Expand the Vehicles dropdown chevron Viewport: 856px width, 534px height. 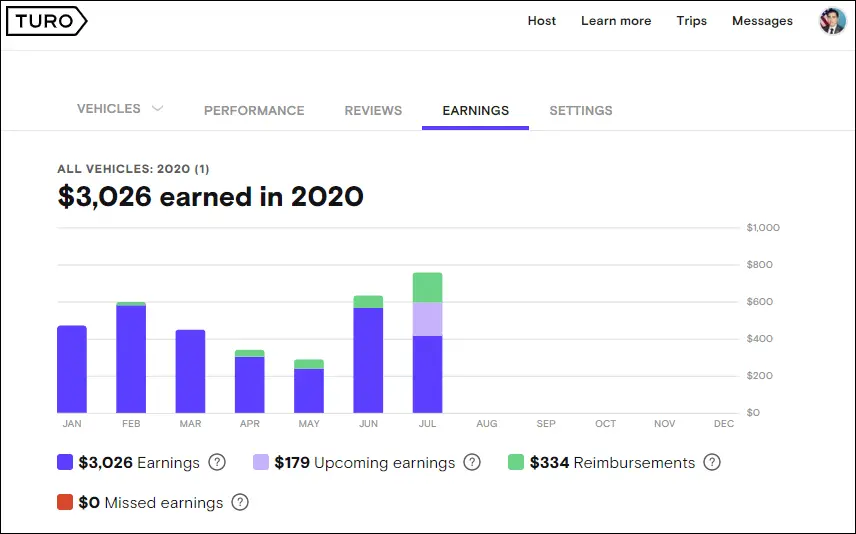157,109
